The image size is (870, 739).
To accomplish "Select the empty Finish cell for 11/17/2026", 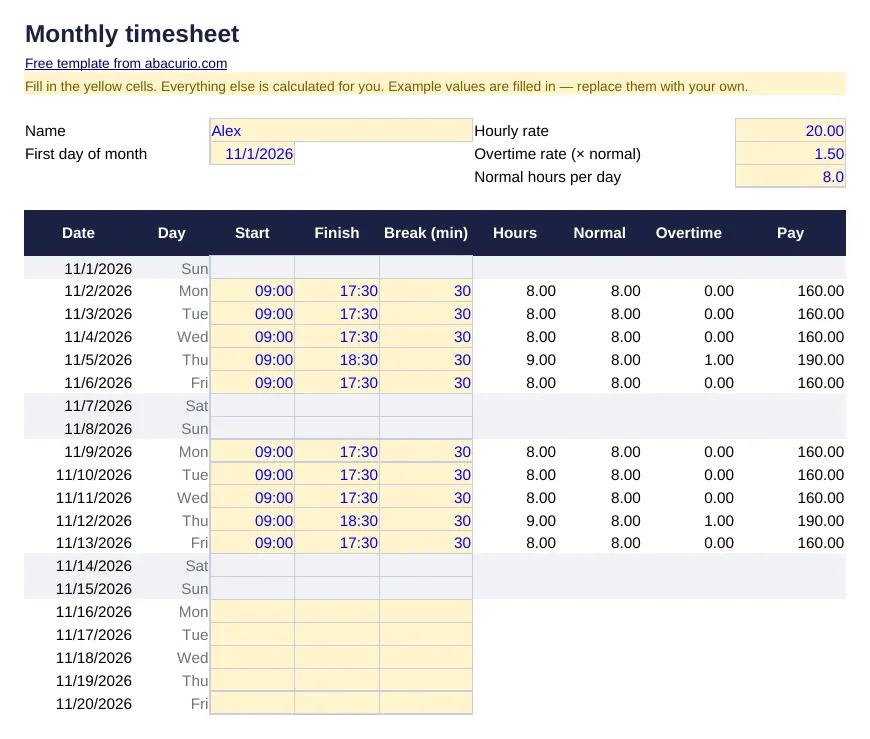I will (x=337, y=635).
